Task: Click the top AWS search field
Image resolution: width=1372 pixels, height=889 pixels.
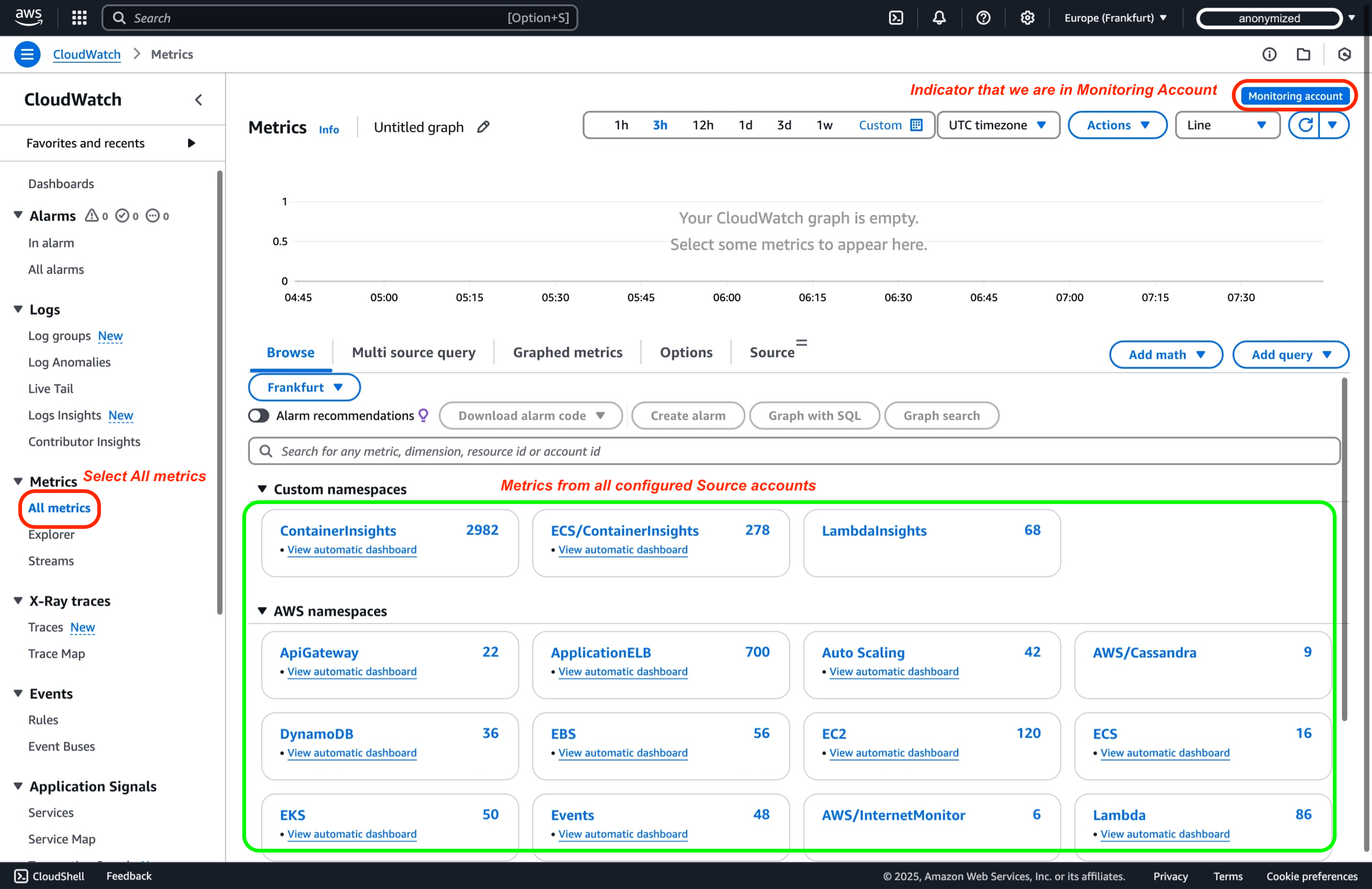Action: click(340, 18)
